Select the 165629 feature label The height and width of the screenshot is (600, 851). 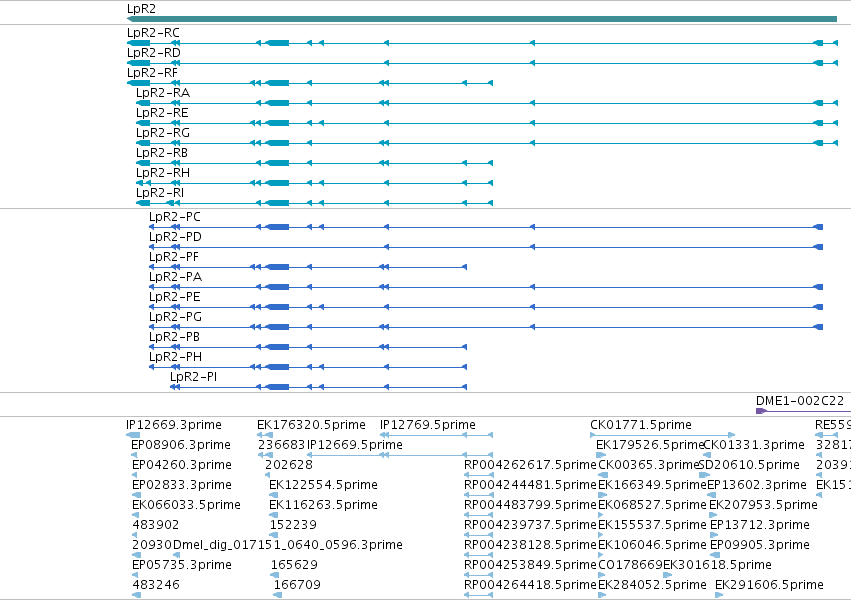click(x=294, y=566)
